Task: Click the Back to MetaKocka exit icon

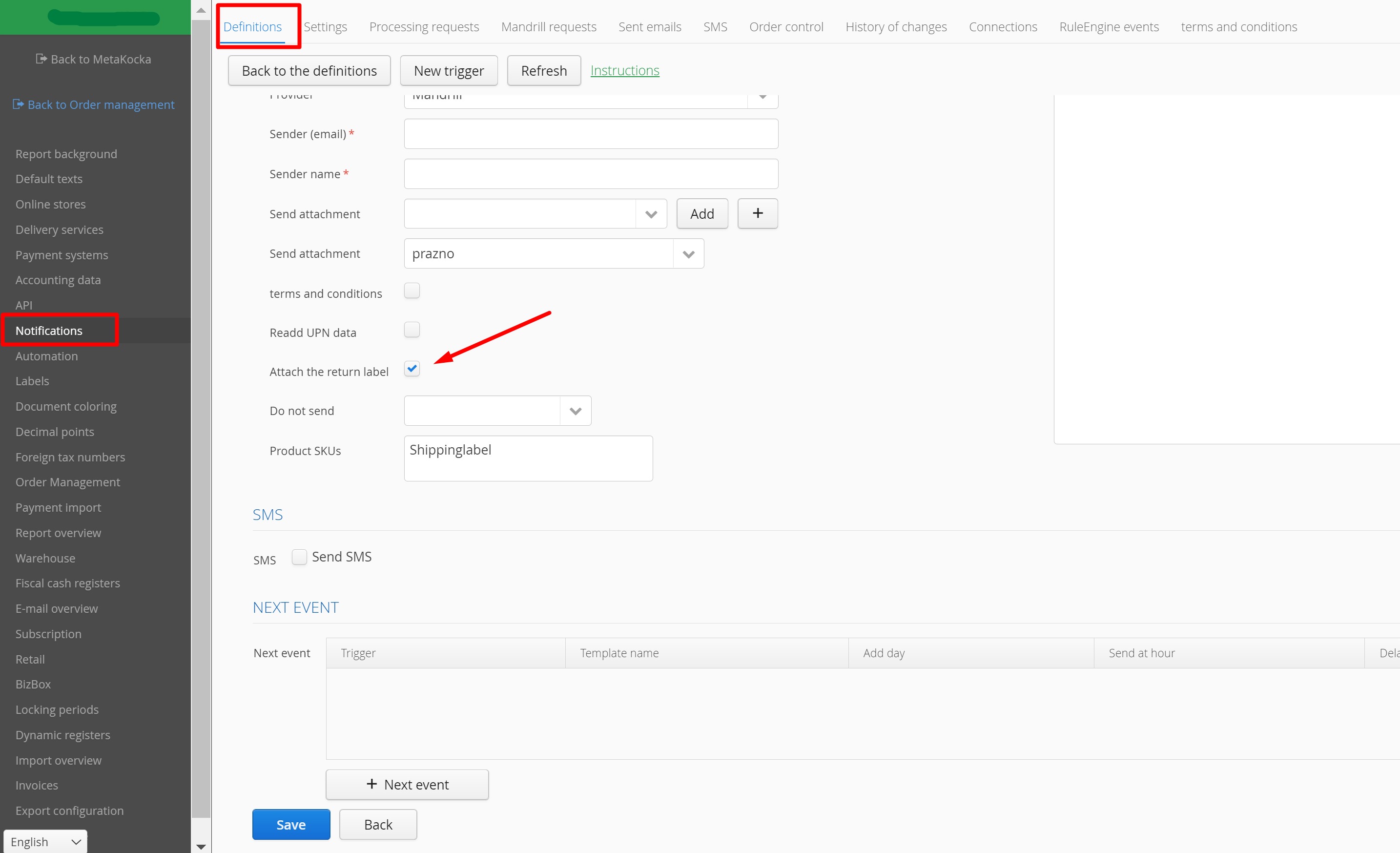Action: click(x=41, y=59)
